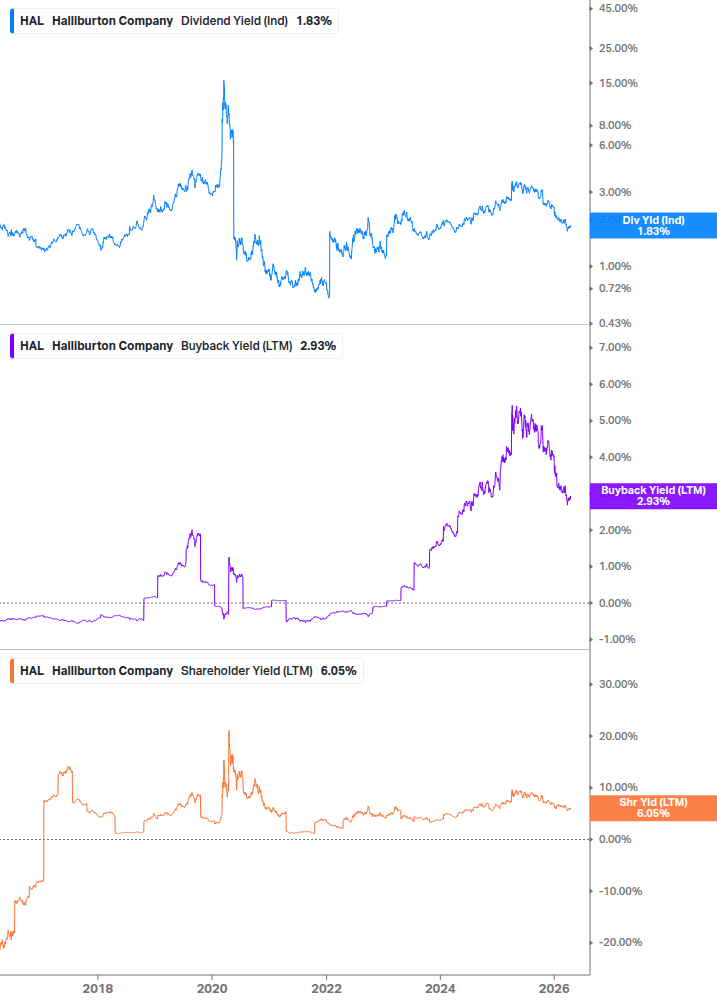The image size is (717, 1005).
Task: Click the -10.00% tick on shareholder yield axis
Action: click(x=620, y=892)
